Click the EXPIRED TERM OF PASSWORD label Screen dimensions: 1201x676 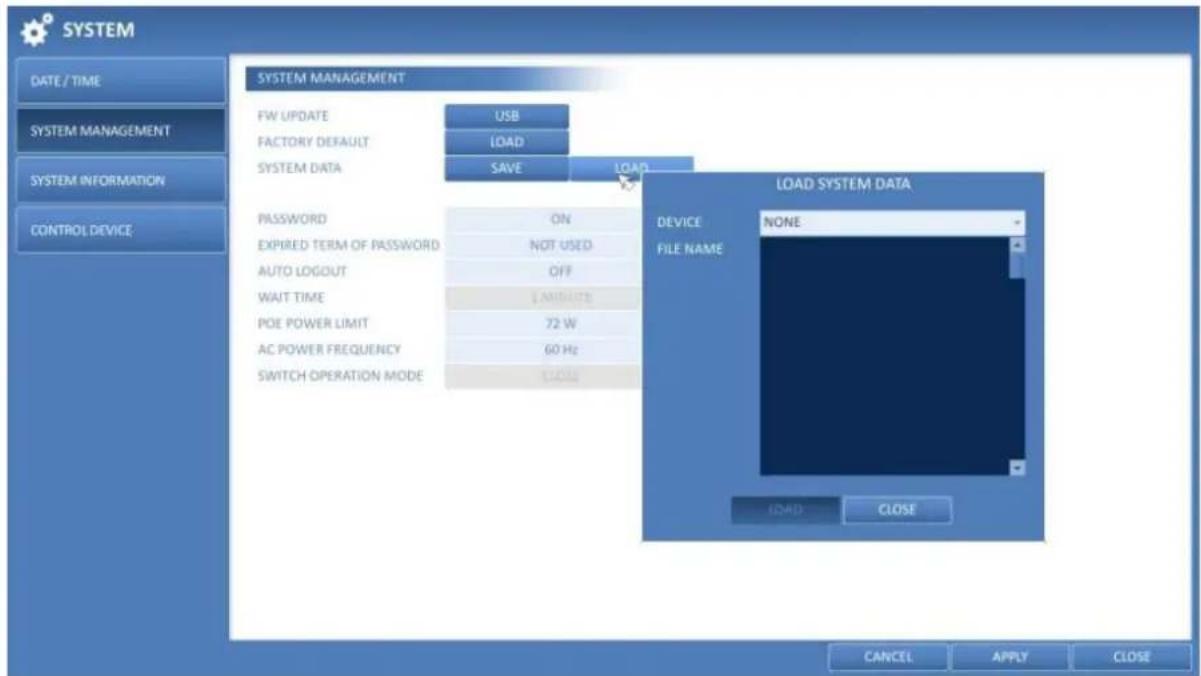pos(348,245)
